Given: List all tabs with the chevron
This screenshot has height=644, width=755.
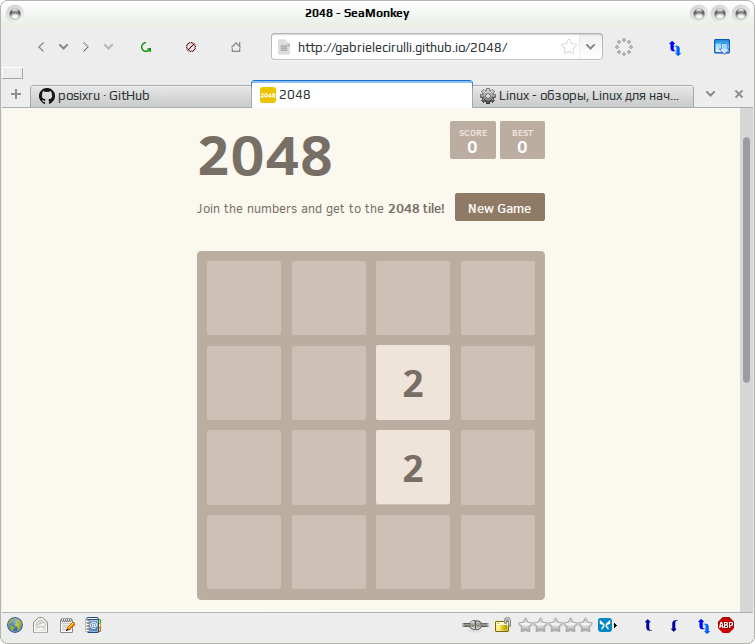Looking at the screenshot, I should click(x=710, y=94).
